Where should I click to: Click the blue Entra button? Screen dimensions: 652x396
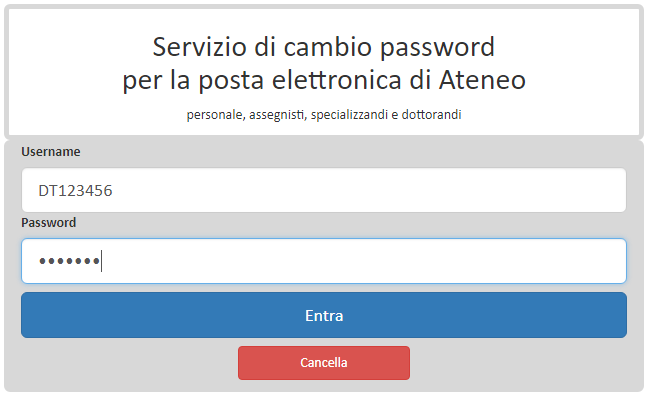(x=324, y=315)
